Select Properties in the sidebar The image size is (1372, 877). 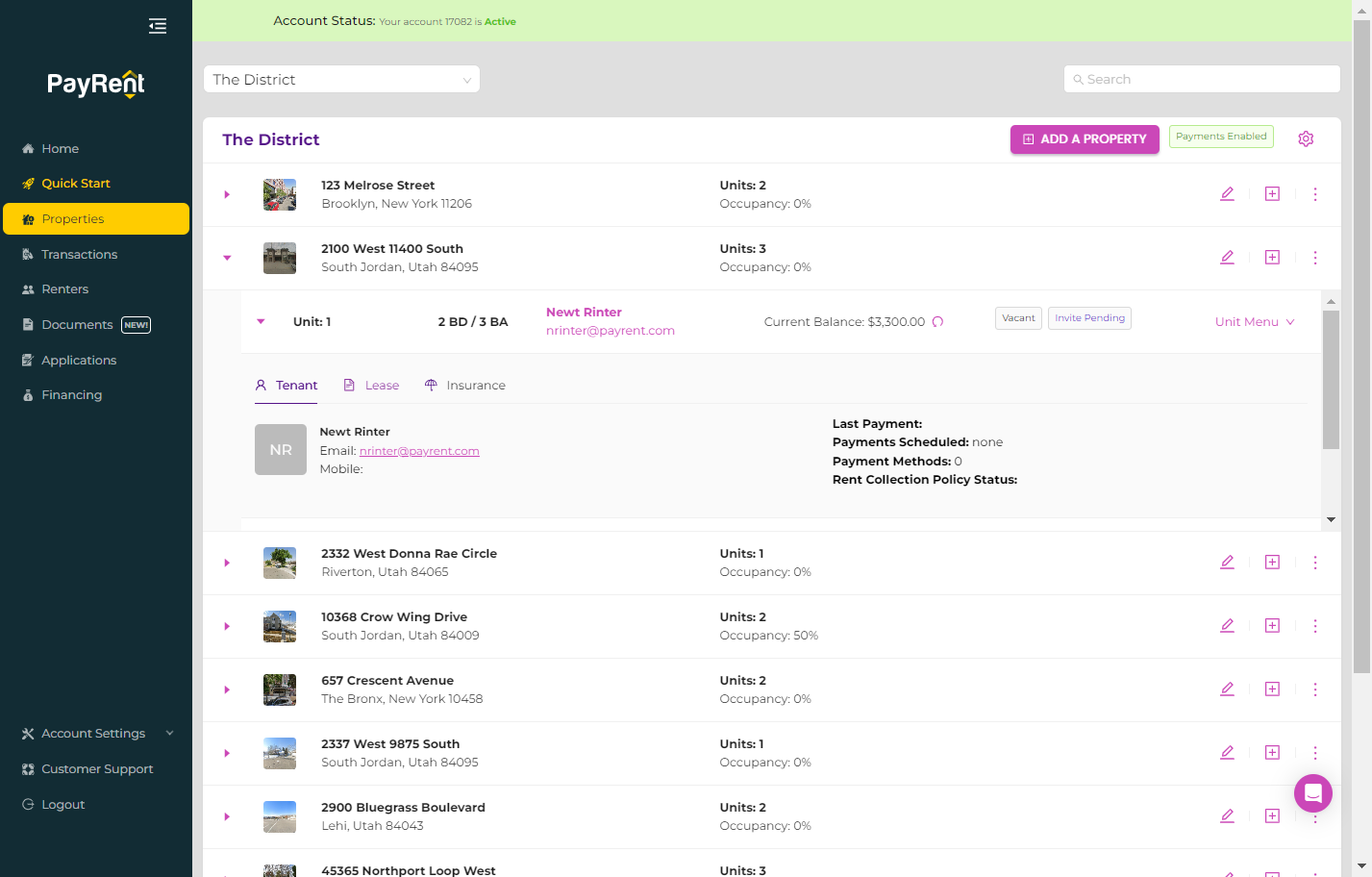96,218
